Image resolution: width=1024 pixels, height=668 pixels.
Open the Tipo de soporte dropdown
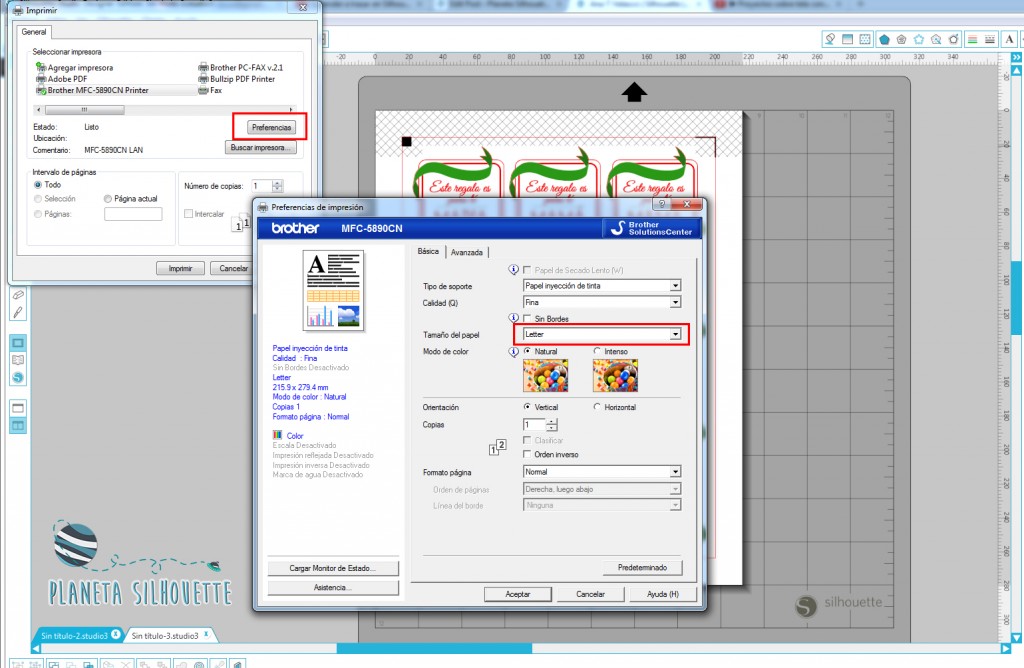click(602, 285)
